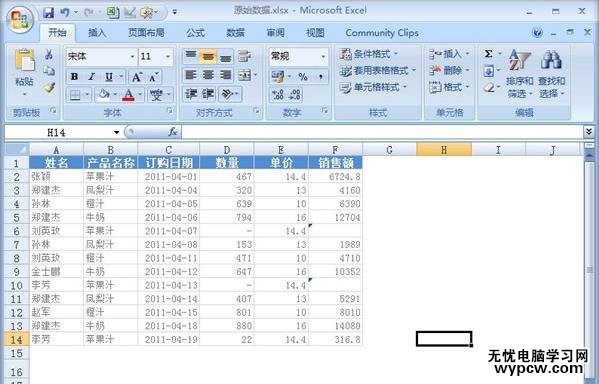Open 查找和选择 find and select

551,74
